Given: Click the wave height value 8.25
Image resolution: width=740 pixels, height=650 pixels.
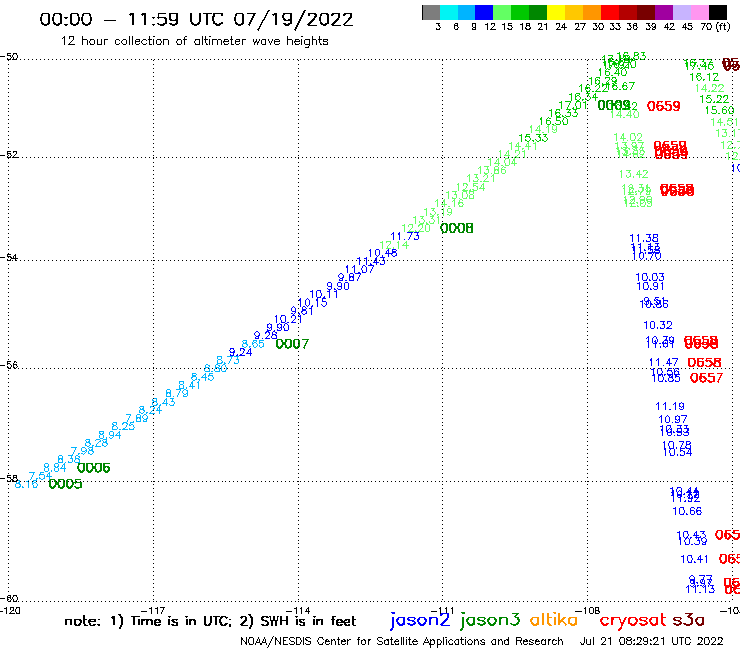Looking at the screenshot, I should (x=123, y=426).
